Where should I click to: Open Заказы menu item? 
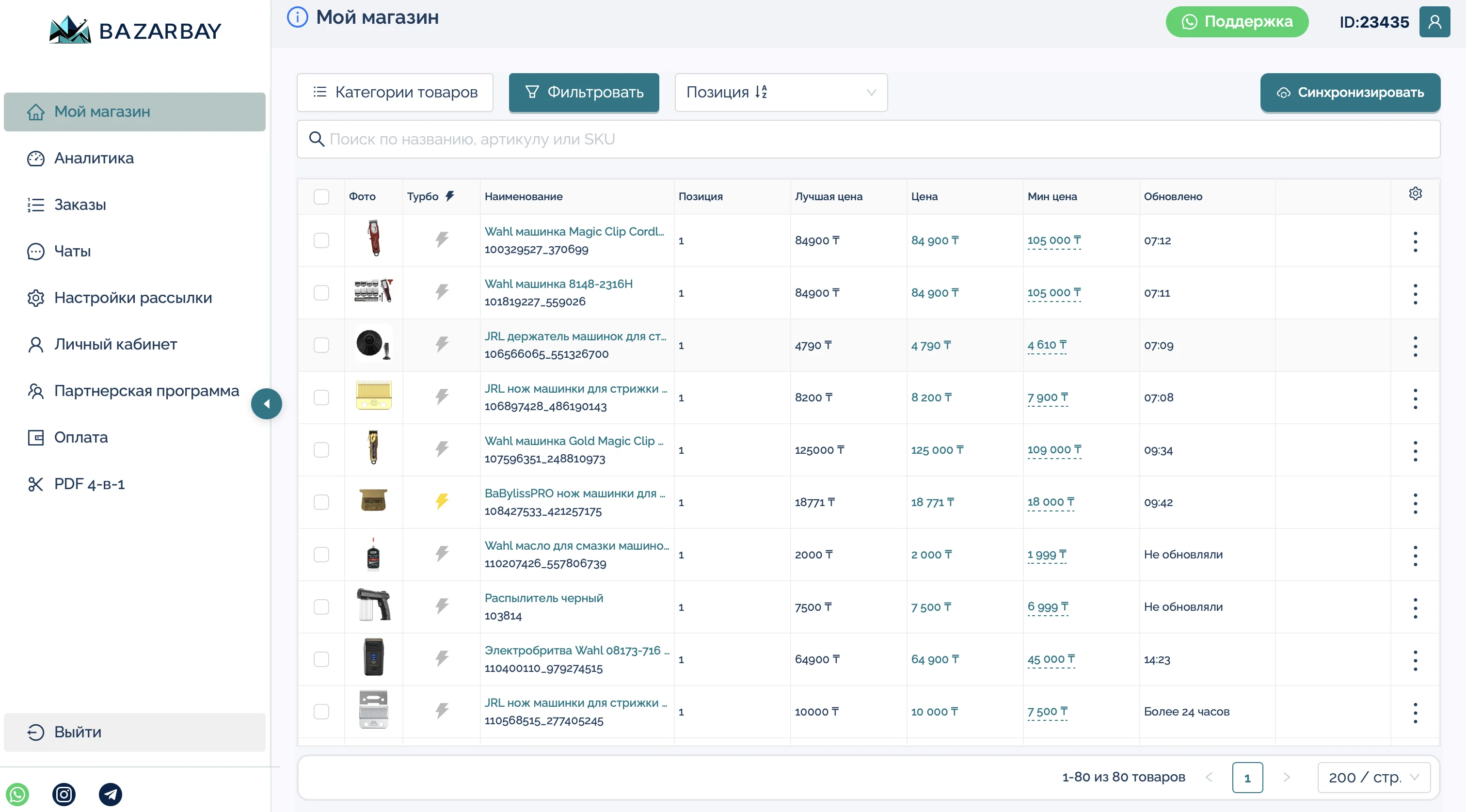(x=80, y=205)
